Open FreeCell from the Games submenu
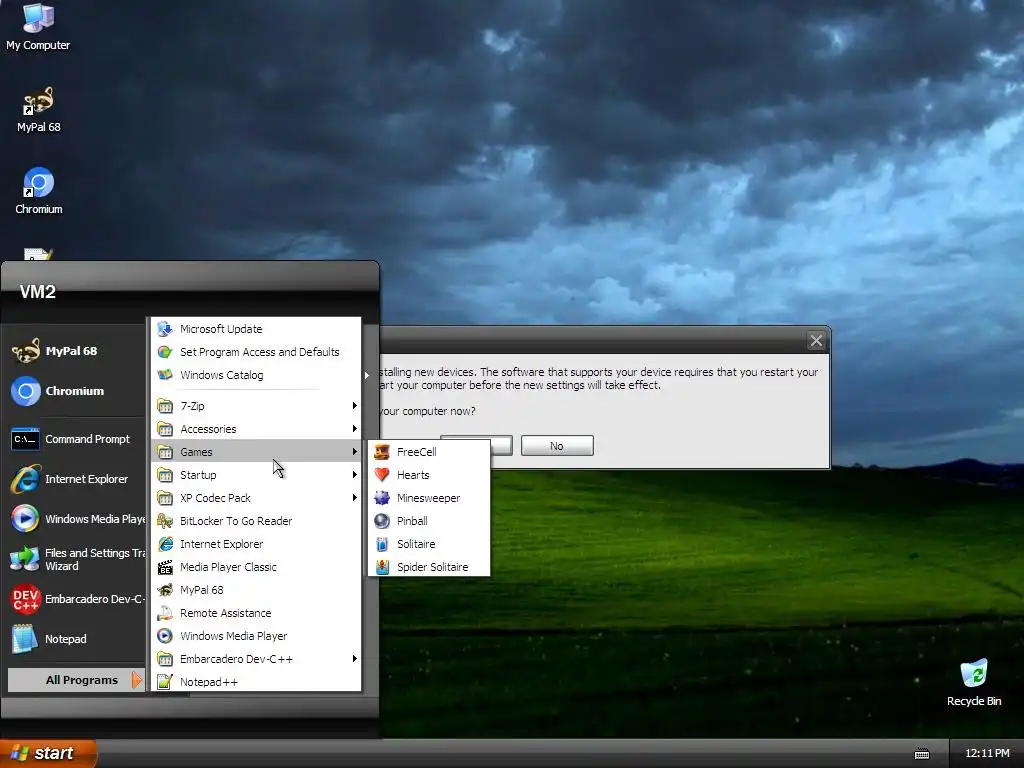The image size is (1024, 768). pos(429,452)
